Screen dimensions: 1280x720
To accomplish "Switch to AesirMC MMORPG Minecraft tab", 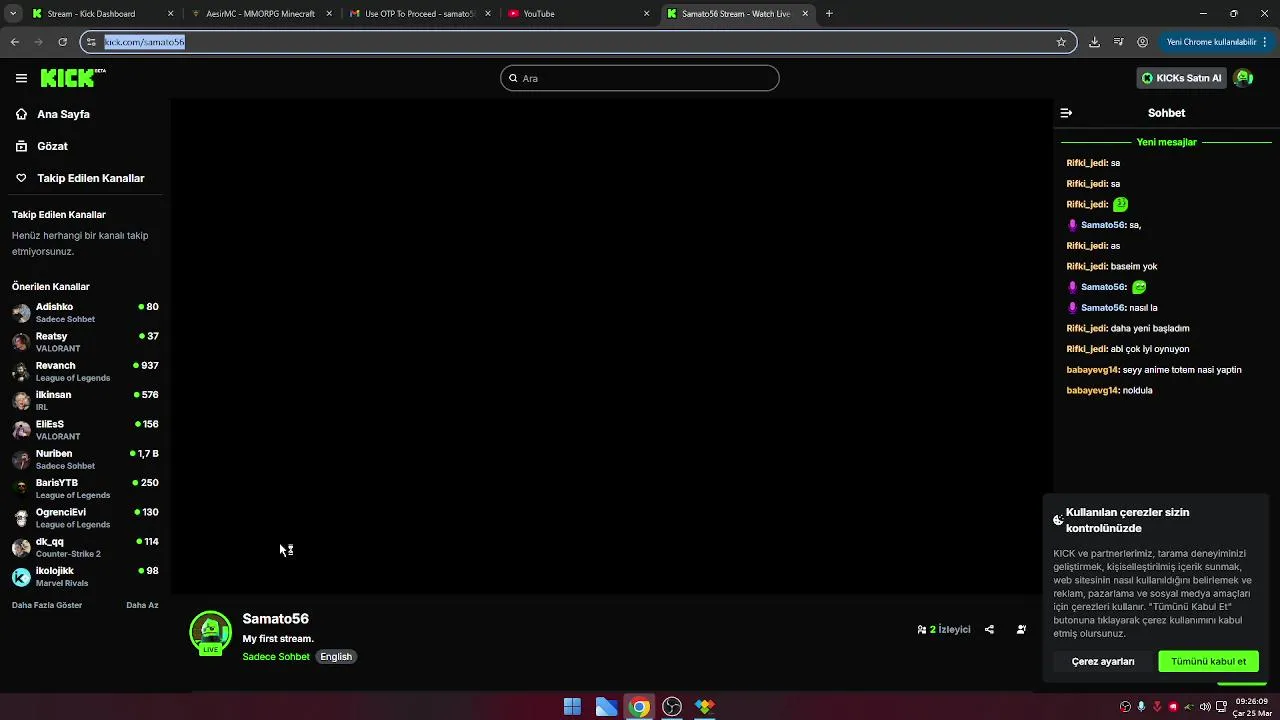I will click(x=260, y=14).
